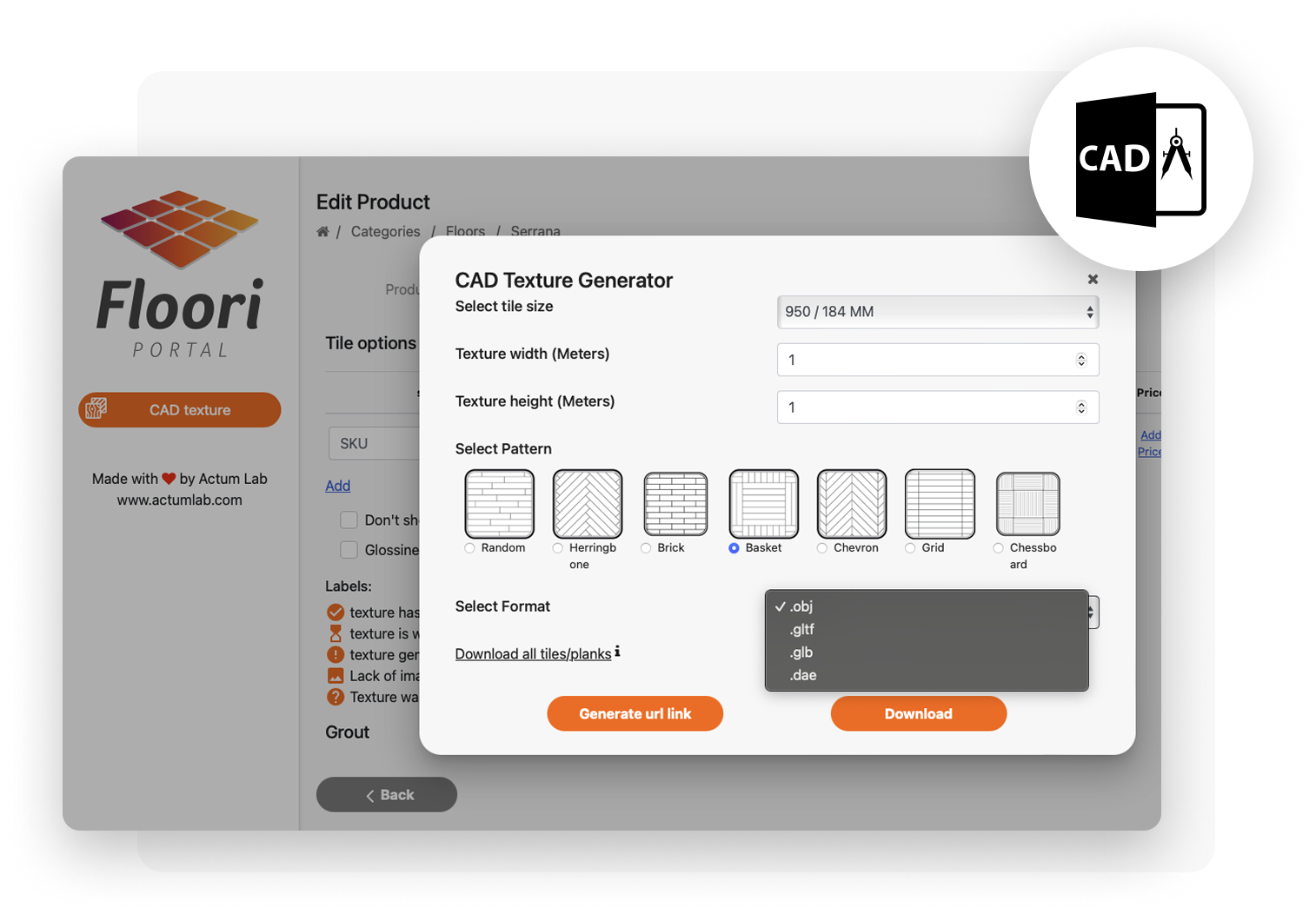Choose .dae from the format list
1316x914 pixels.
803,675
